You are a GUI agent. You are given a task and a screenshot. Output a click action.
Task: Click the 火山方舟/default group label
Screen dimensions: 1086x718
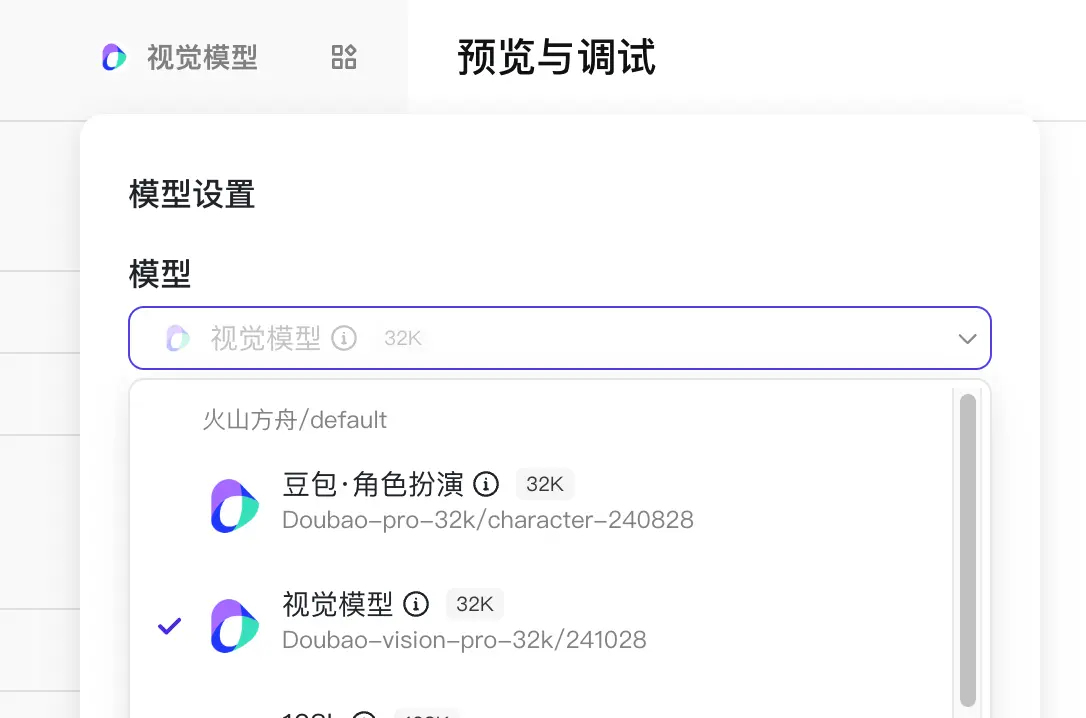pyautogui.click(x=294, y=420)
